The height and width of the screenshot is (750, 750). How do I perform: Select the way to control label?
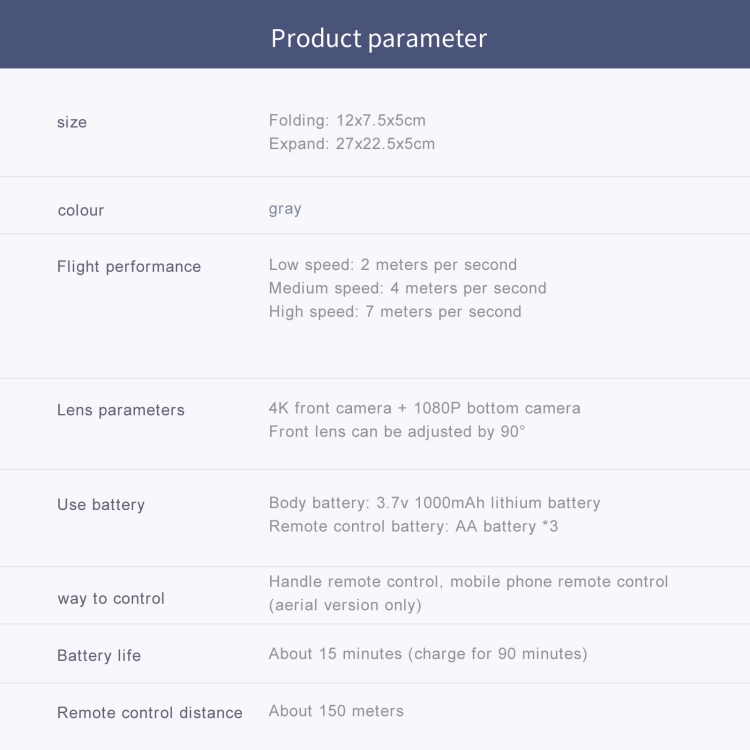pos(111,598)
